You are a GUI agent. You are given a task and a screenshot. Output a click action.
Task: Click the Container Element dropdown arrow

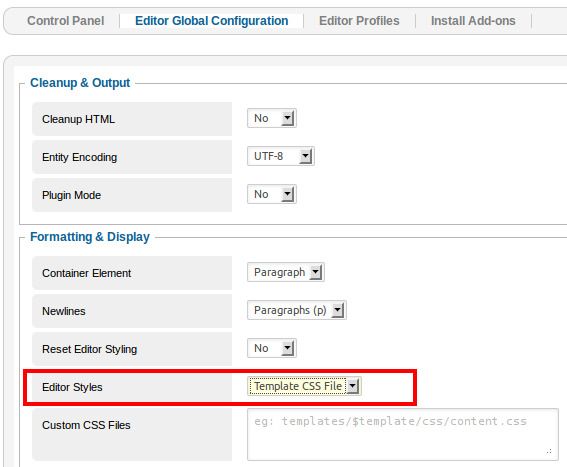[x=315, y=272]
